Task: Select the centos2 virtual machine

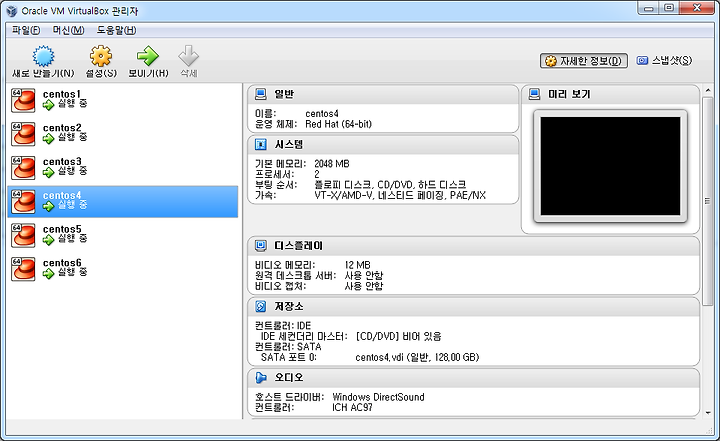Action: tap(123, 134)
